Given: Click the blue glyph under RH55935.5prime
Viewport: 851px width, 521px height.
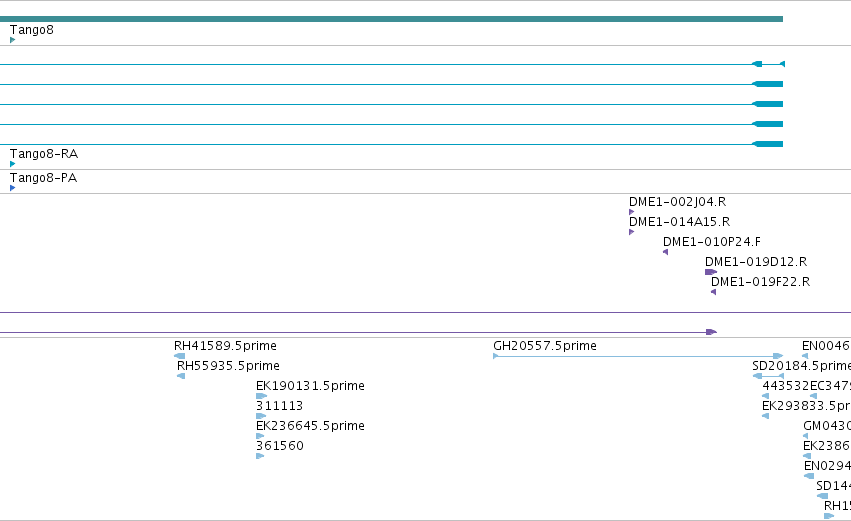Looking at the screenshot, I should click(x=181, y=376).
